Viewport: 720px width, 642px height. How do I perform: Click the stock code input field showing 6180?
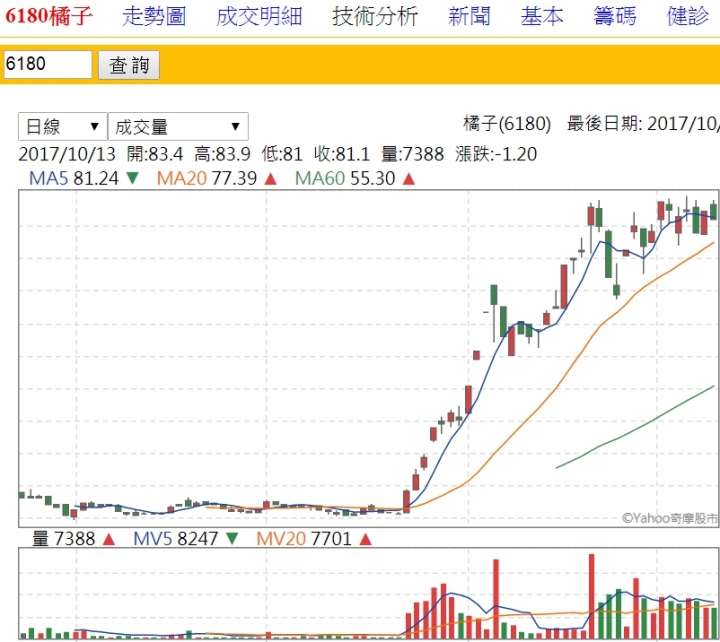(47, 64)
